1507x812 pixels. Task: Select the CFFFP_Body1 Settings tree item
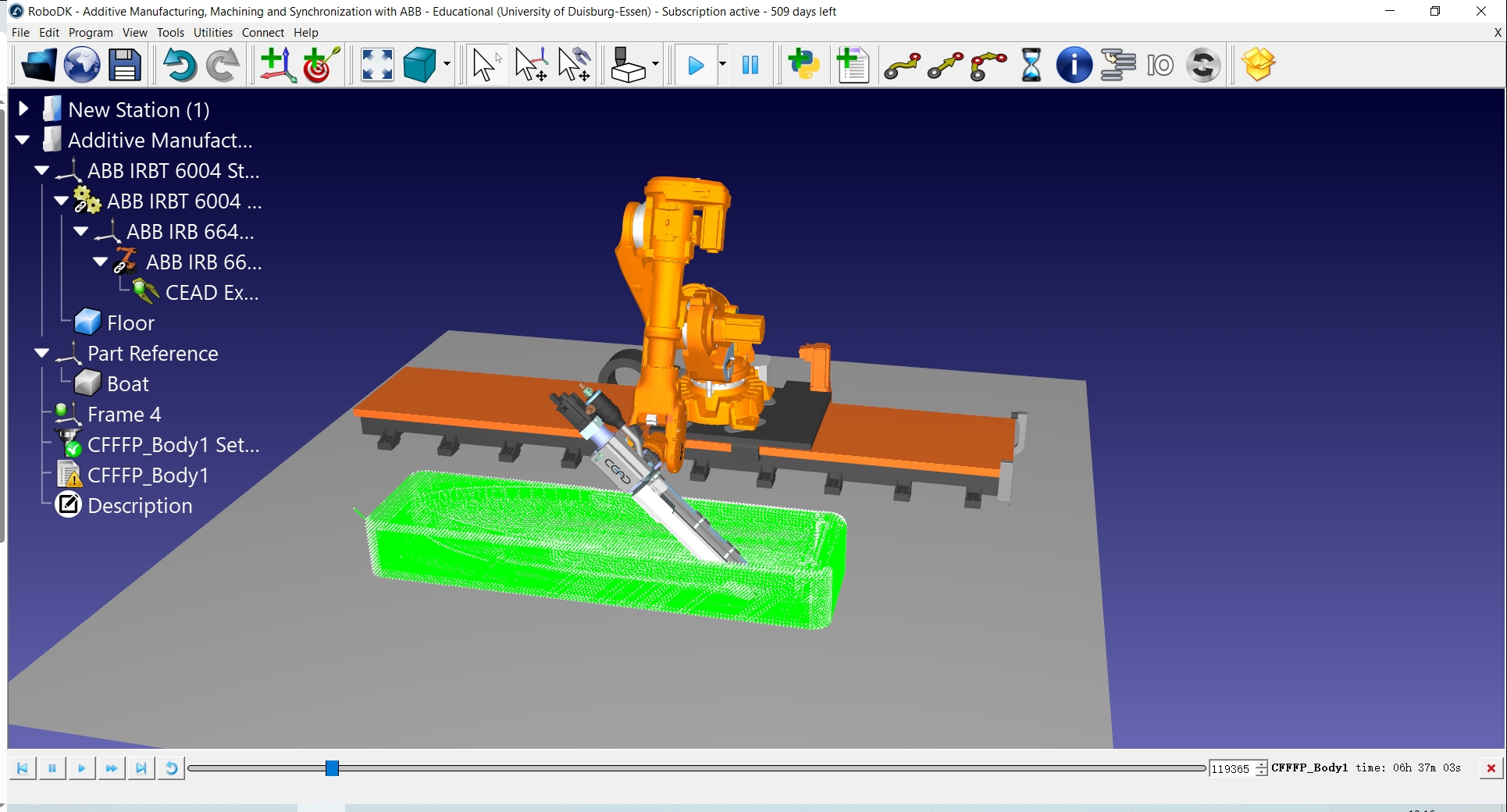click(x=173, y=445)
